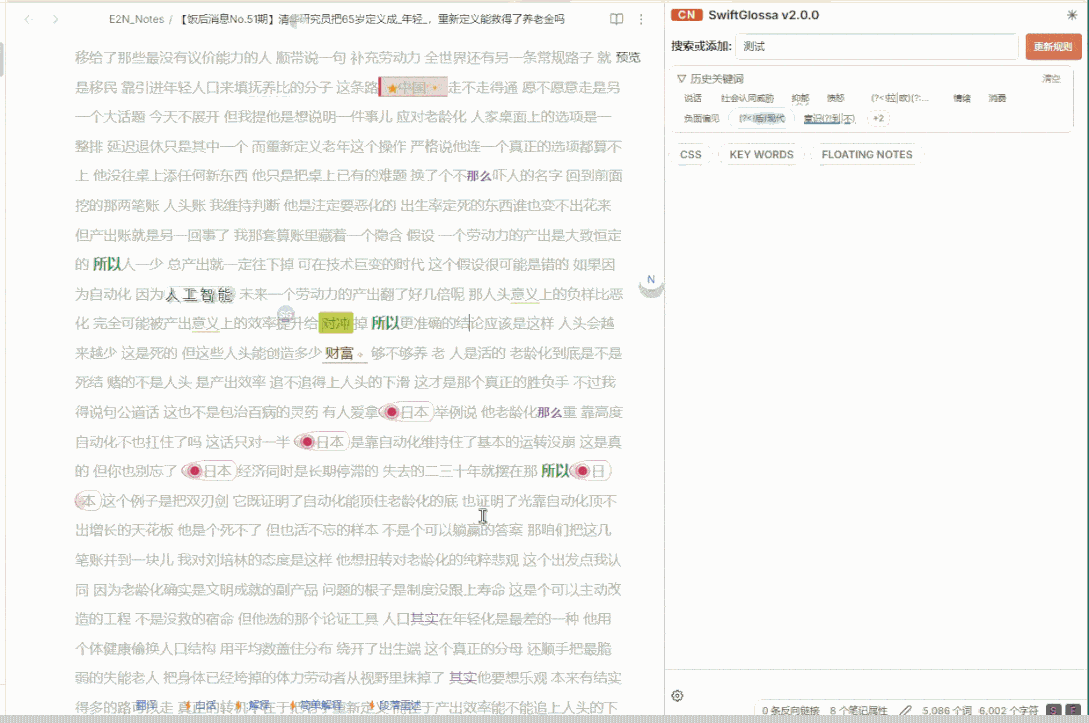This screenshot has width=1089, height=723.
Task: Select history keyword 情绪
Action: pyautogui.click(x=962, y=98)
